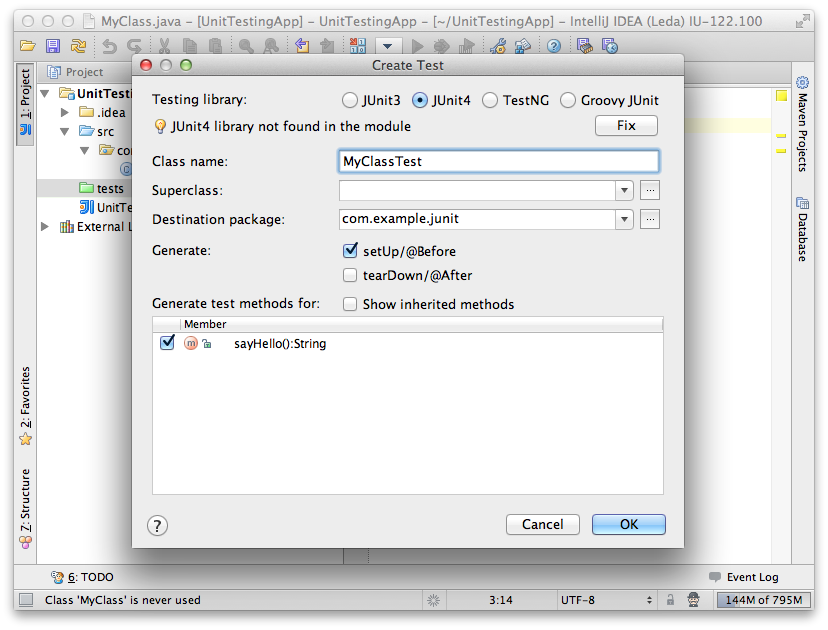This screenshot has height=630, width=828.
Task: Choose the Groovy JUnit option
Action: (609, 100)
